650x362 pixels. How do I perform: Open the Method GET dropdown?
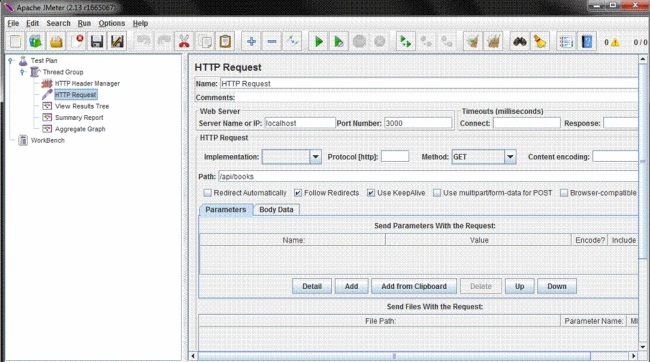tap(510, 157)
